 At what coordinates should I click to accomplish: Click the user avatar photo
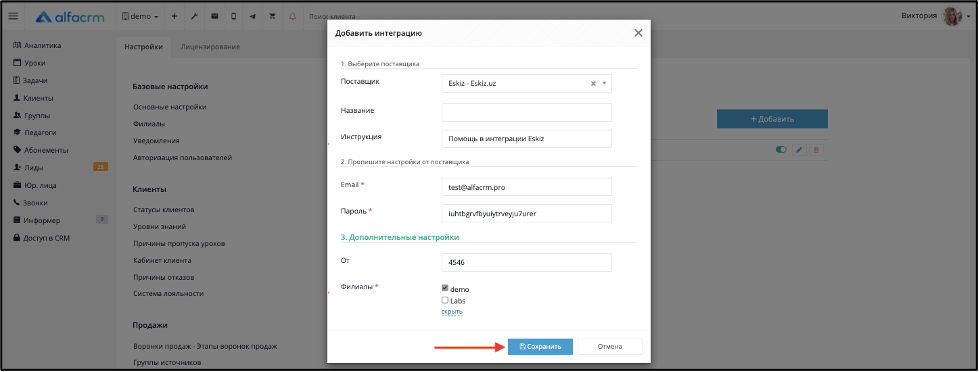coord(952,16)
